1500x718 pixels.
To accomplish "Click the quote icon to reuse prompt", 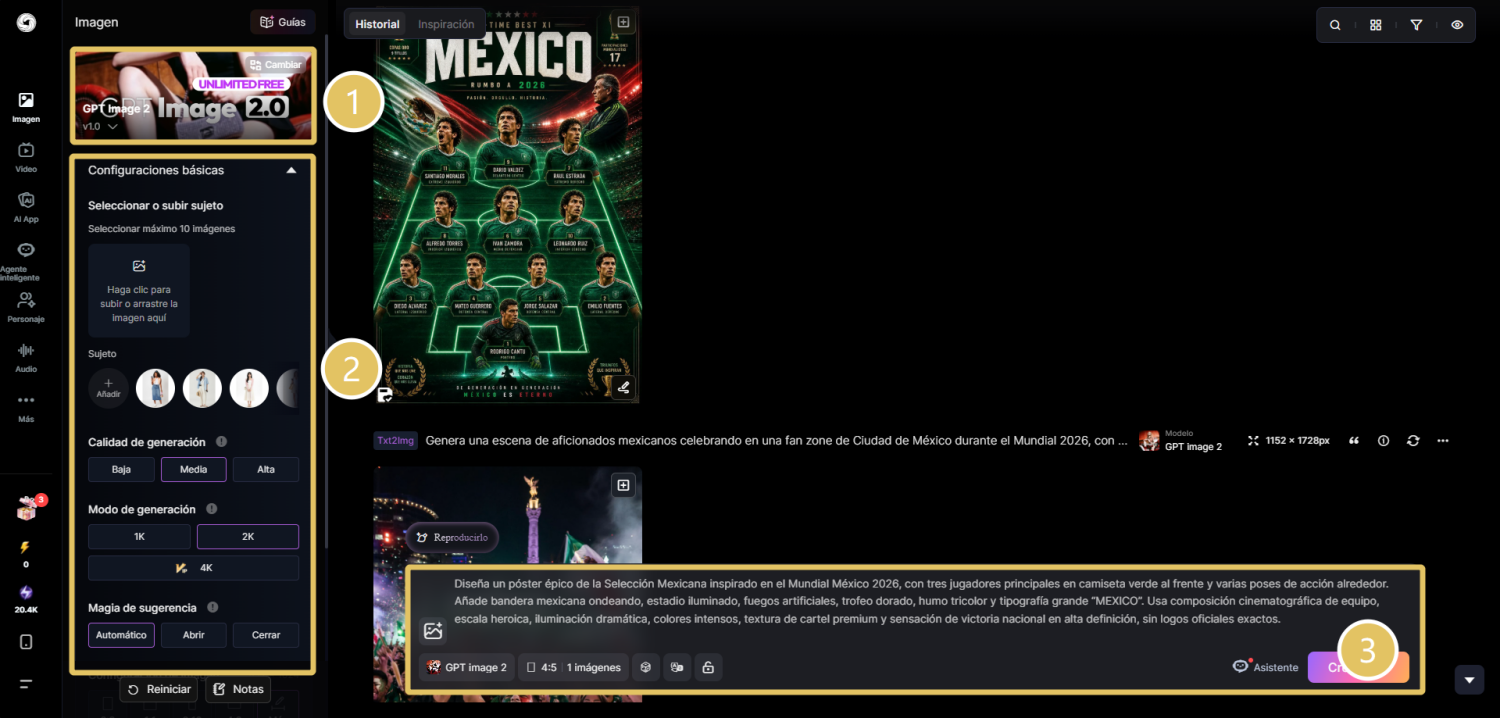I will tap(1355, 441).
